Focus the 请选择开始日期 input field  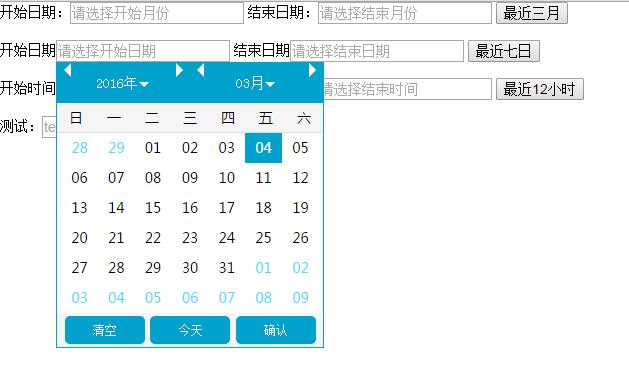click(143, 51)
